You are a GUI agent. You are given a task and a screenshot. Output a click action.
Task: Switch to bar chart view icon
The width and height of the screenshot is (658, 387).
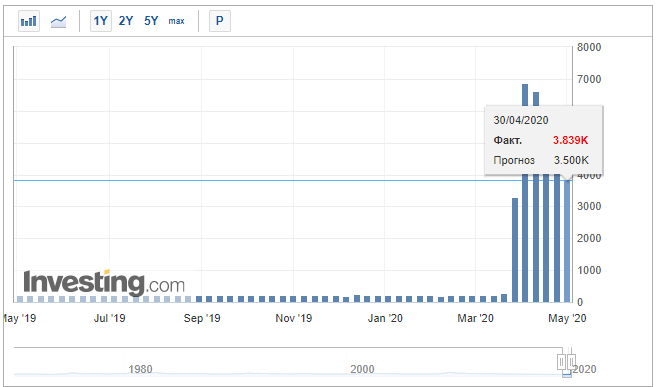[x=29, y=21]
